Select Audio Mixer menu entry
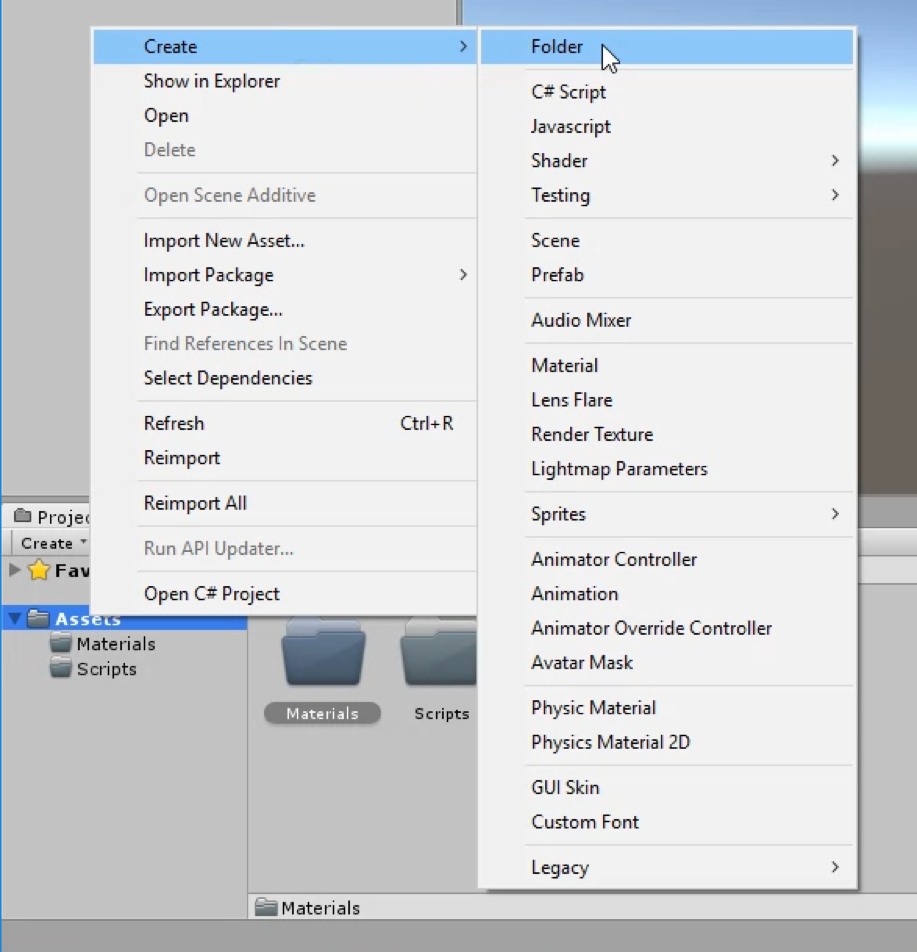Viewport: 917px width, 952px height. (666, 321)
